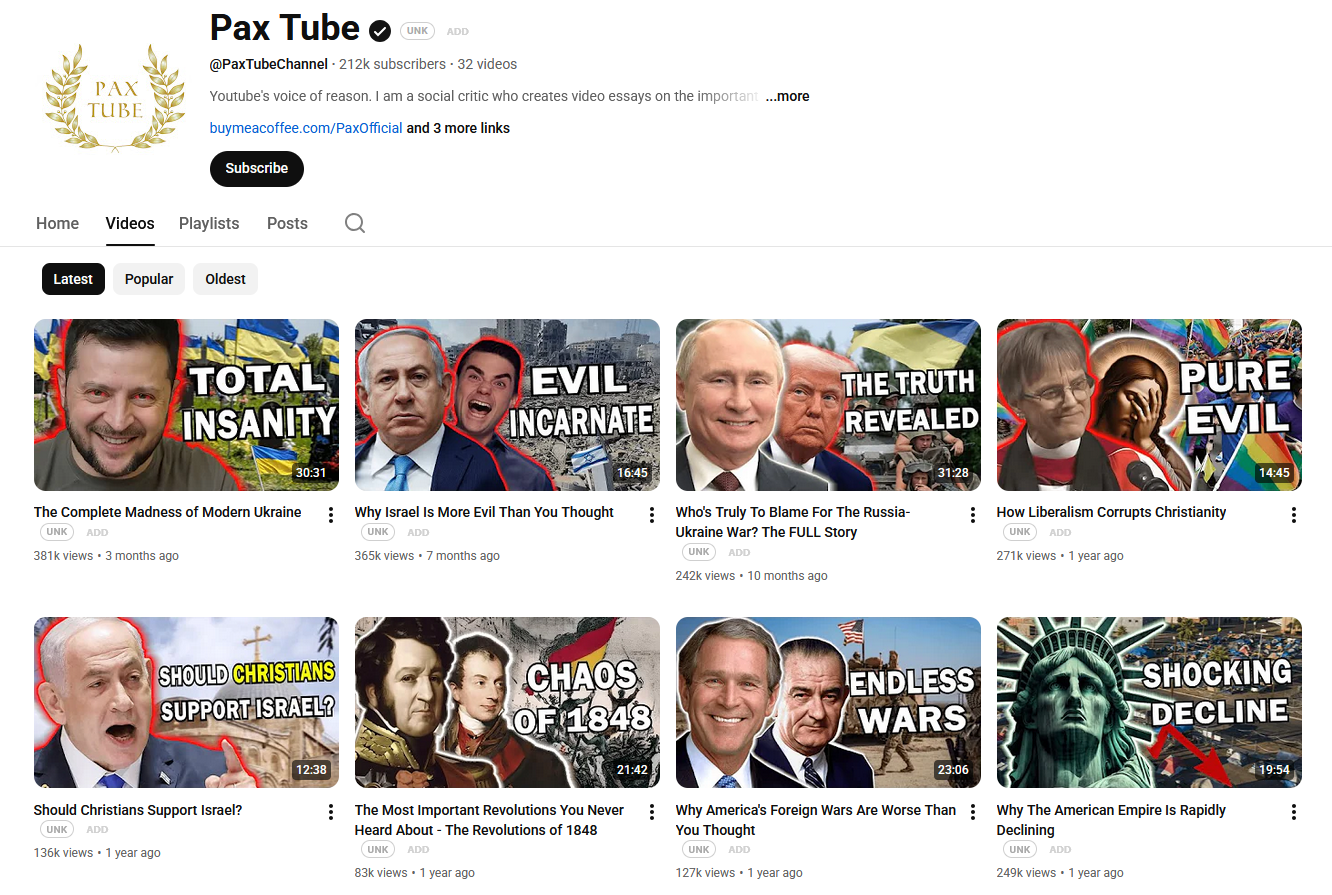Play the PURE EVIL thumbnail video
1332x895 pixels.
1149,405
